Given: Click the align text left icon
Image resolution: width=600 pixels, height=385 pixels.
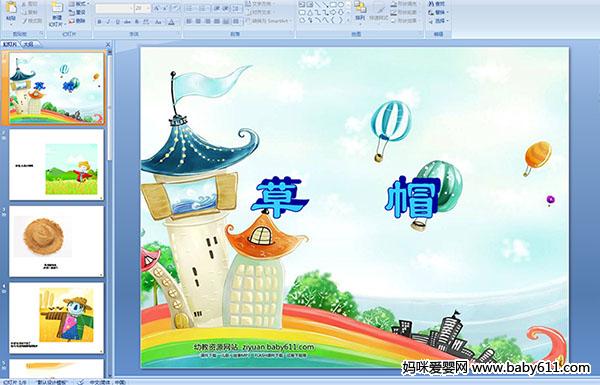Looking at the screenshot, I should pos(189,21).
